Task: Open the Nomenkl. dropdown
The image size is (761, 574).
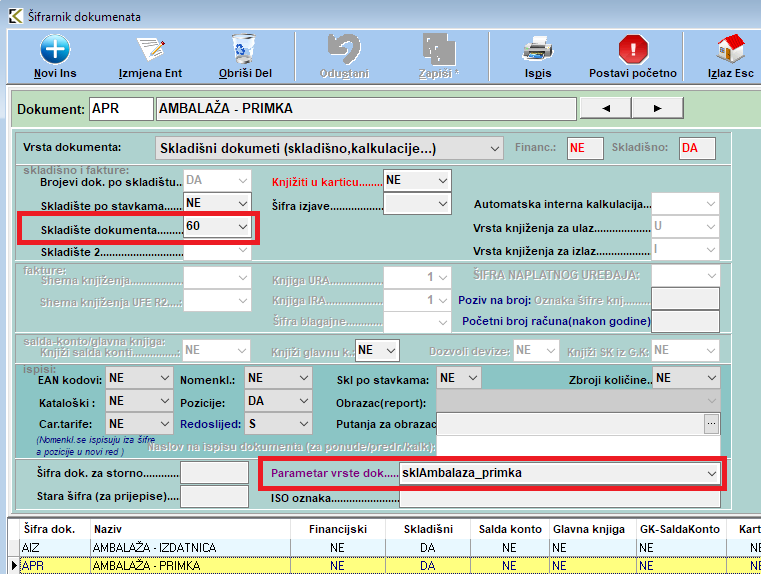Action: (x=304, y=378)
